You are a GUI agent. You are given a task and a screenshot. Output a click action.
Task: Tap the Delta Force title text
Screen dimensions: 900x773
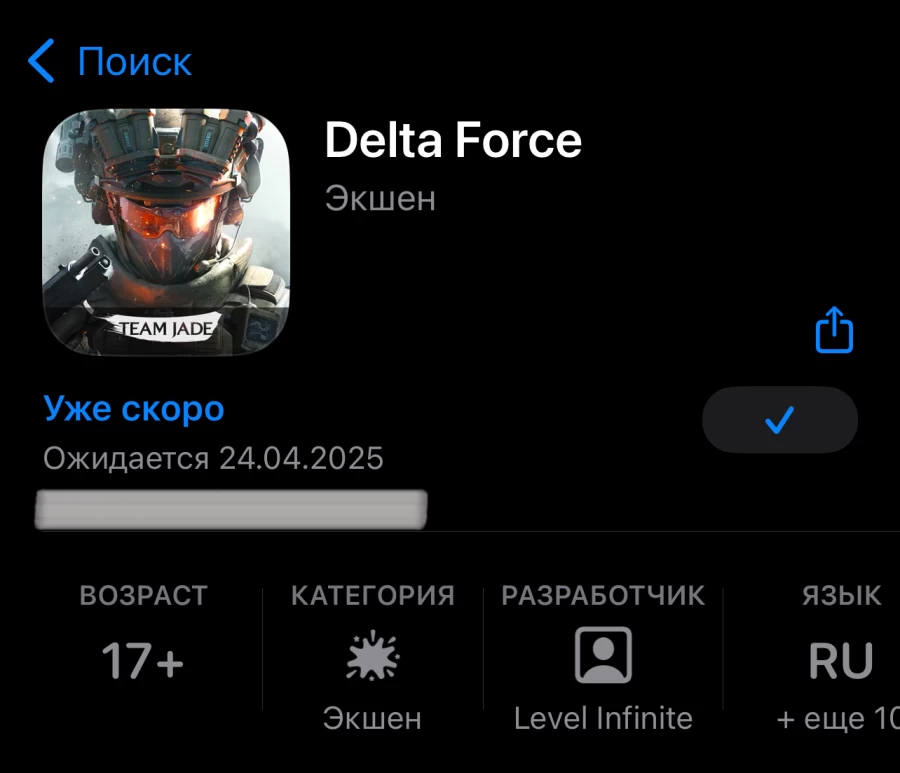tap(453, 141)
